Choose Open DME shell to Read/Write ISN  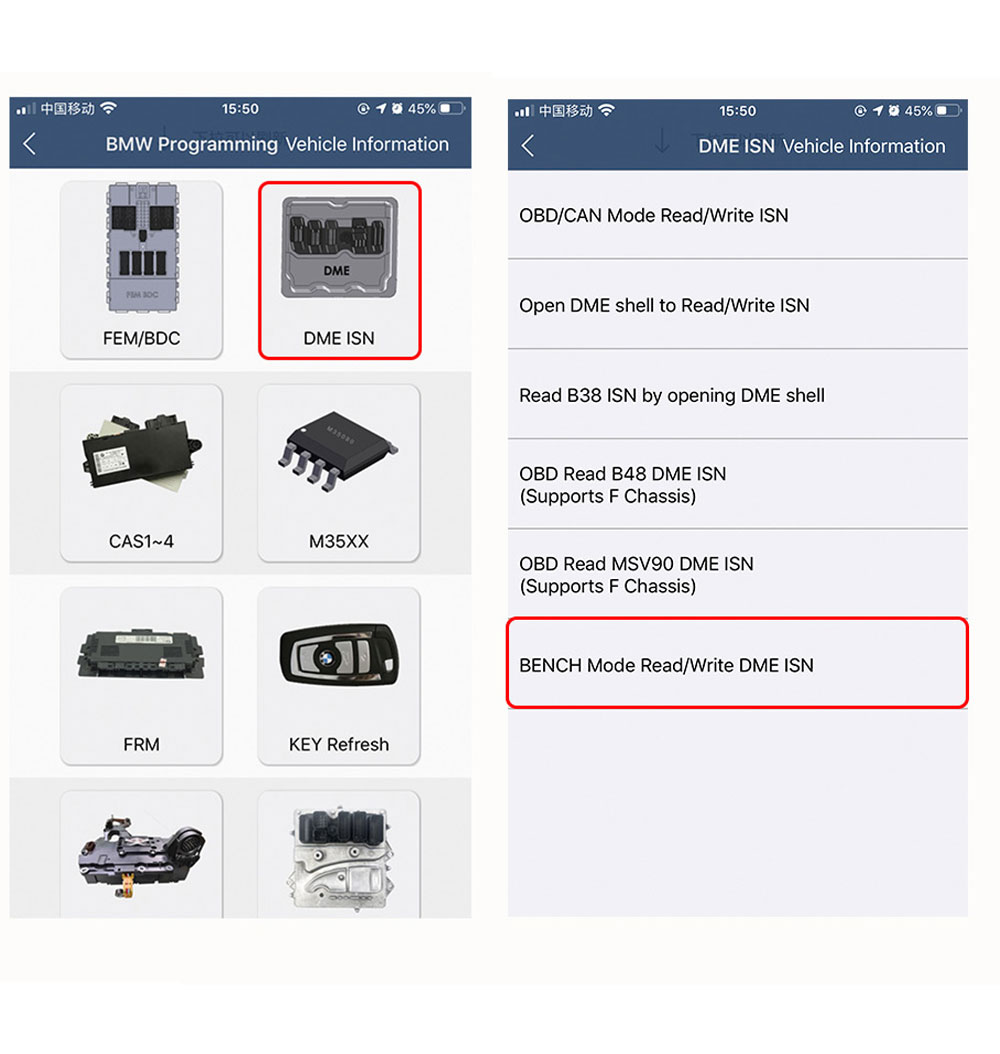click(x=737, y=305)
